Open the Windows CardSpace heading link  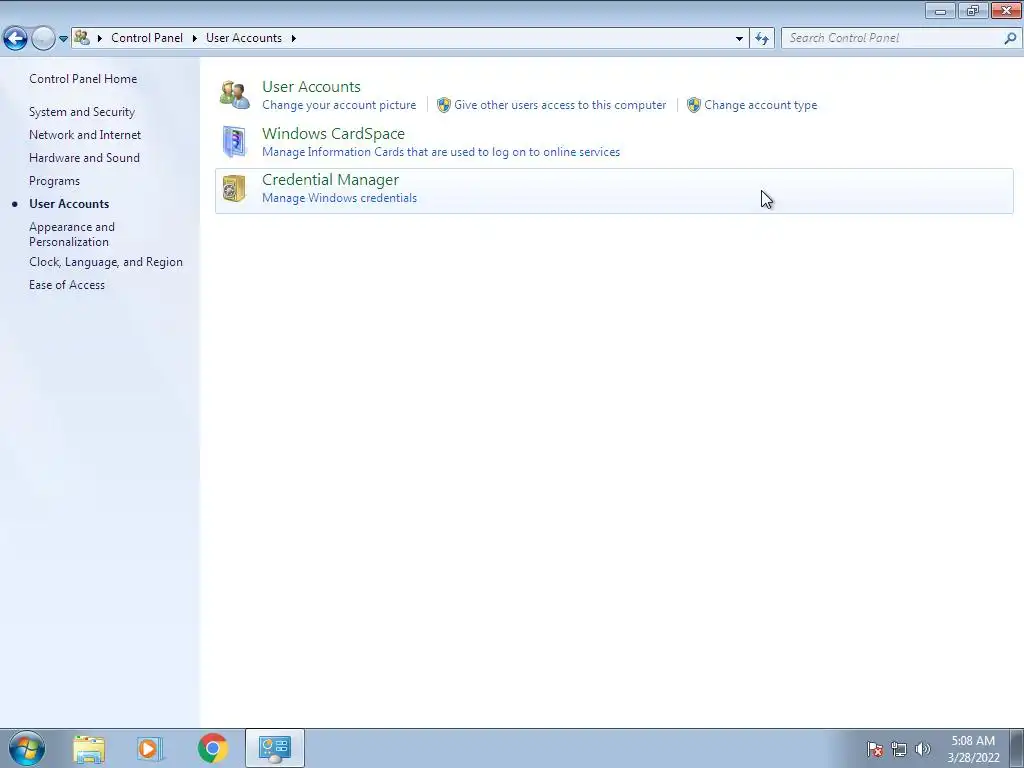tap(334, 134)
